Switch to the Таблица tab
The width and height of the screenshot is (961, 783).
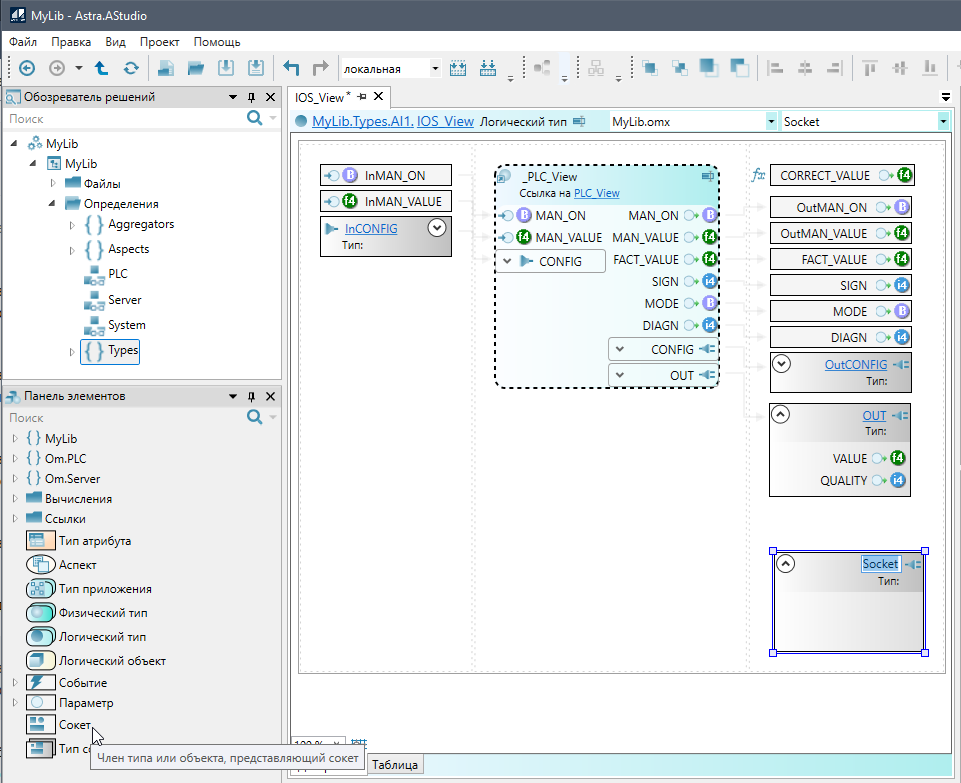coord(396,765)
